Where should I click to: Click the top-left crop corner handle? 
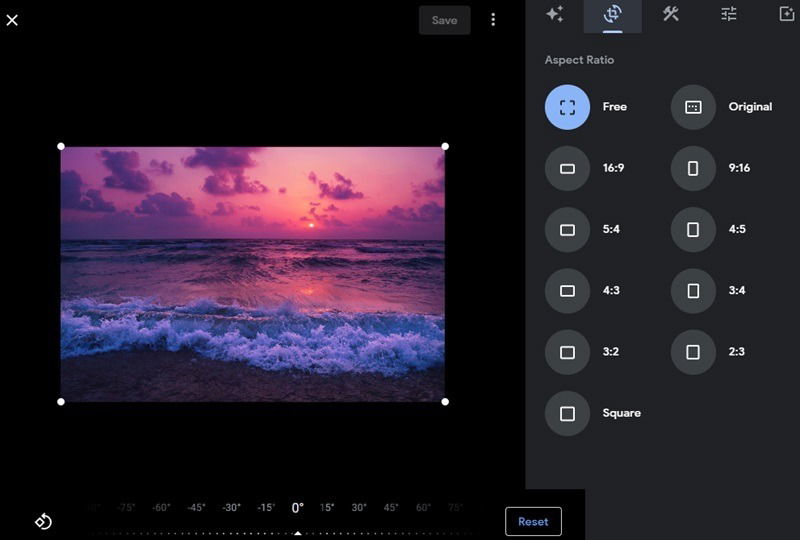tap(61, 146)
